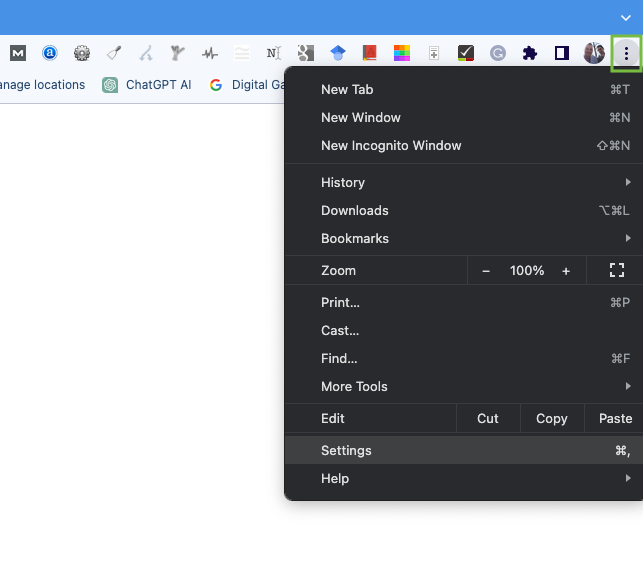Click the rainbow color grid extension icon
The image size is (643, 576).
(x=401, y=53)
